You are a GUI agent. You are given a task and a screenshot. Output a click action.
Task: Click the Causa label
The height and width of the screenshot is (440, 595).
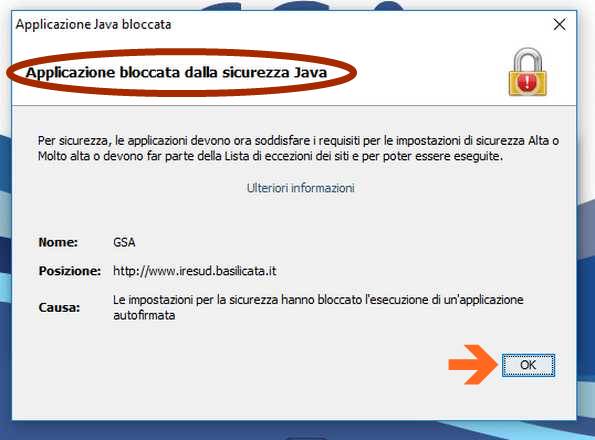click(59, 307)
